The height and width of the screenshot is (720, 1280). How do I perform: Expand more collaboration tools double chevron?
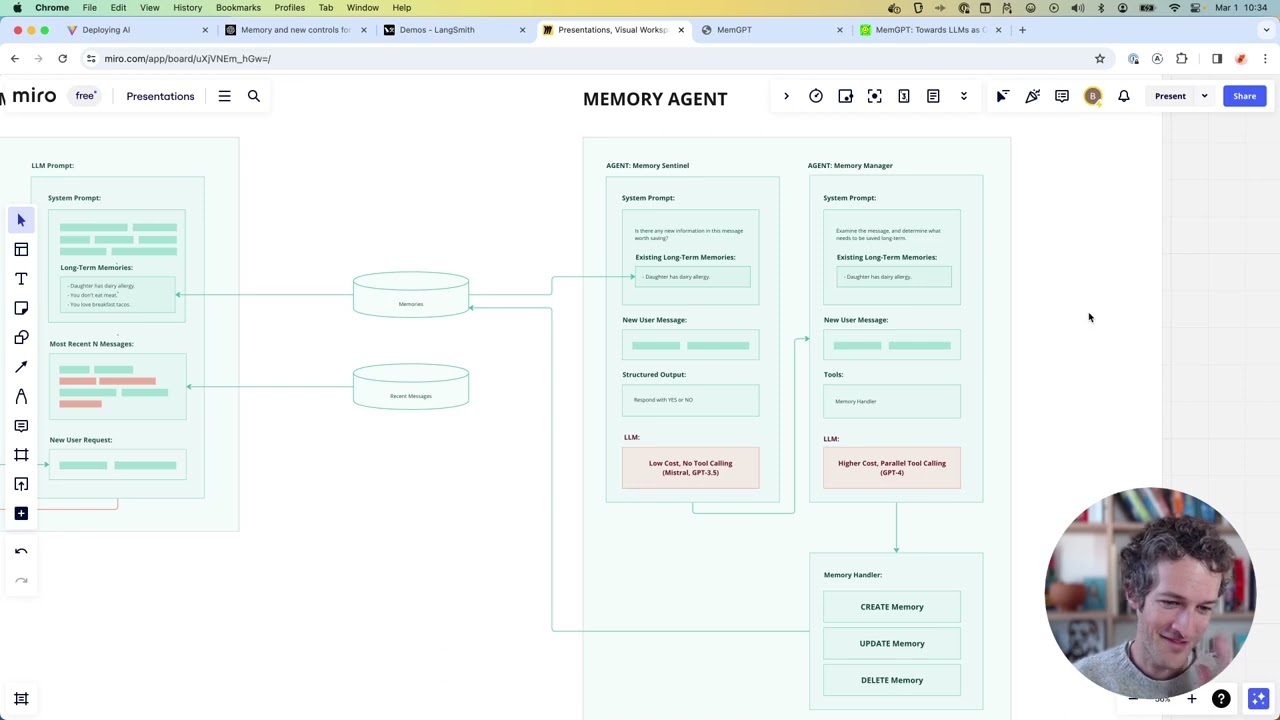click(964, 96)
